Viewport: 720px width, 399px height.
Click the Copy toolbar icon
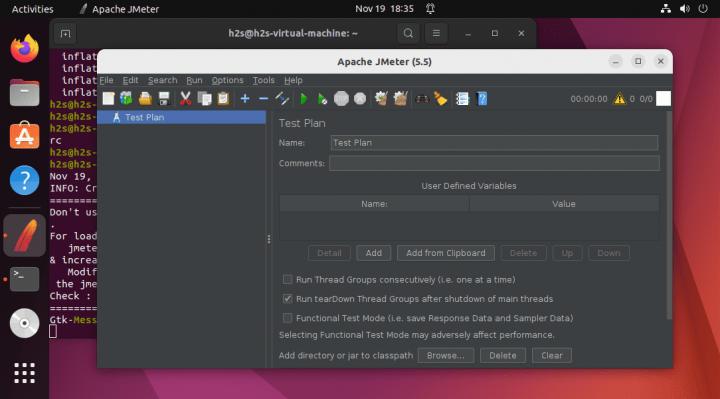click(x=204, y=99)
